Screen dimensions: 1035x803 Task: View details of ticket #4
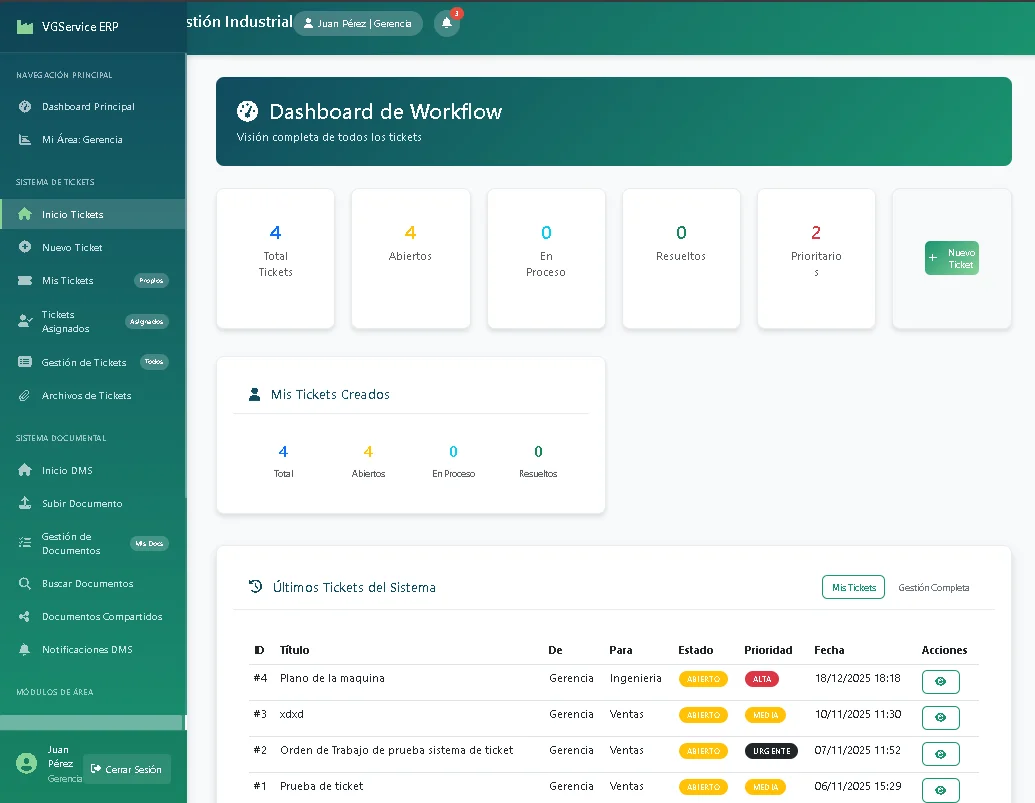coord(940,681)
